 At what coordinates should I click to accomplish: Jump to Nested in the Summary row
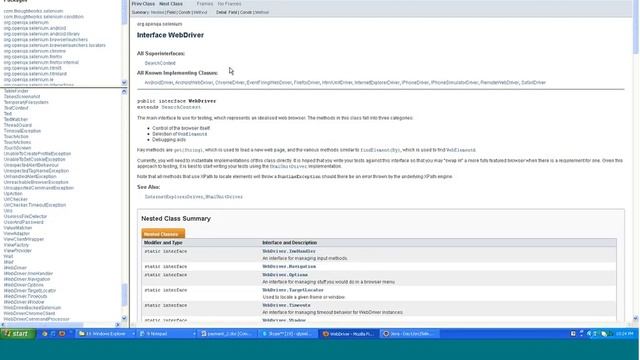(157, 12)
